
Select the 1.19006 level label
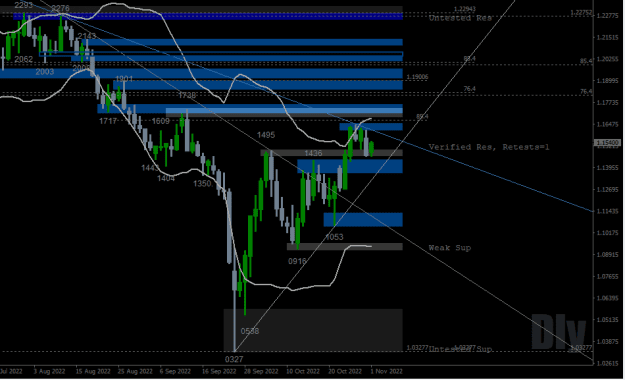(x=417, y=77)
